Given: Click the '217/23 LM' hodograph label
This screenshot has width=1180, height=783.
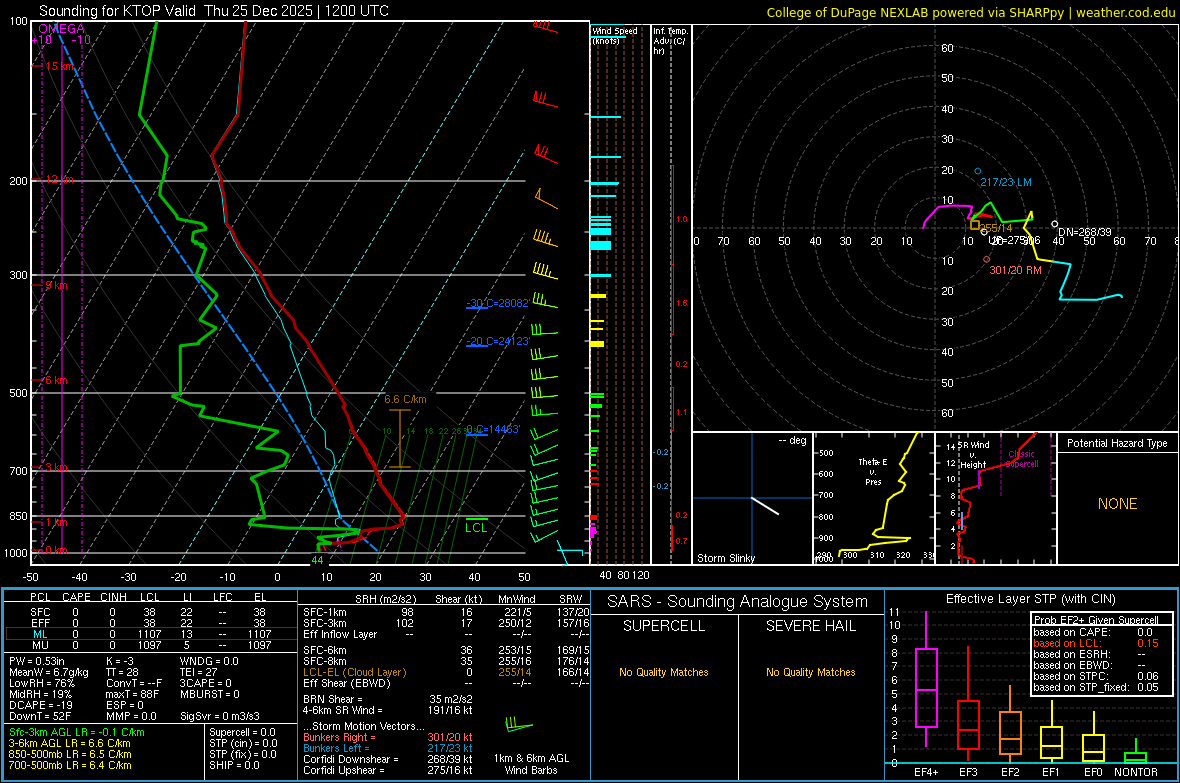Looking at the screenshot, I should pyautogui.click(x=1005, y=182).
